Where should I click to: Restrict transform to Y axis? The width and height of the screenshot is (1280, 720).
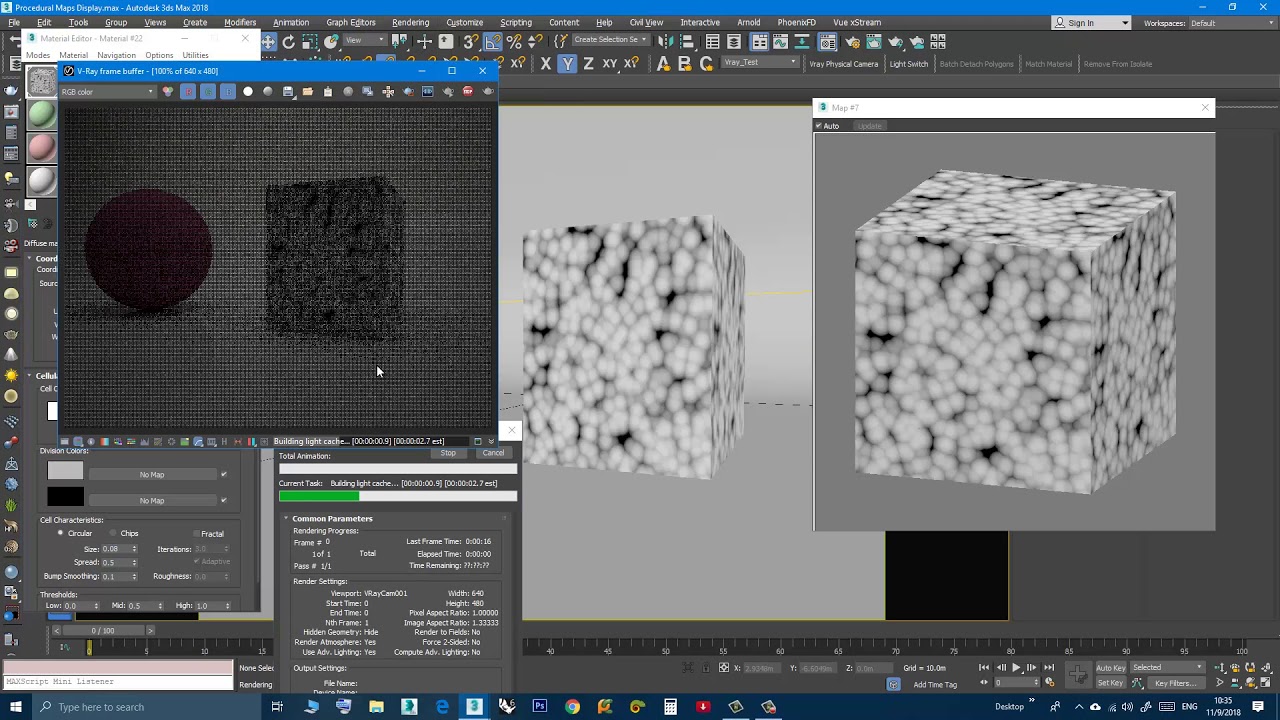567,64
